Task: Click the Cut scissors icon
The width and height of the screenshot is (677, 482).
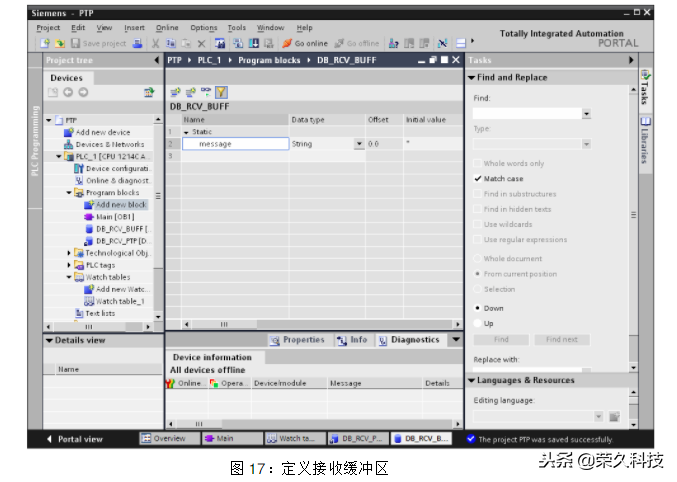Action: point(156,43)
